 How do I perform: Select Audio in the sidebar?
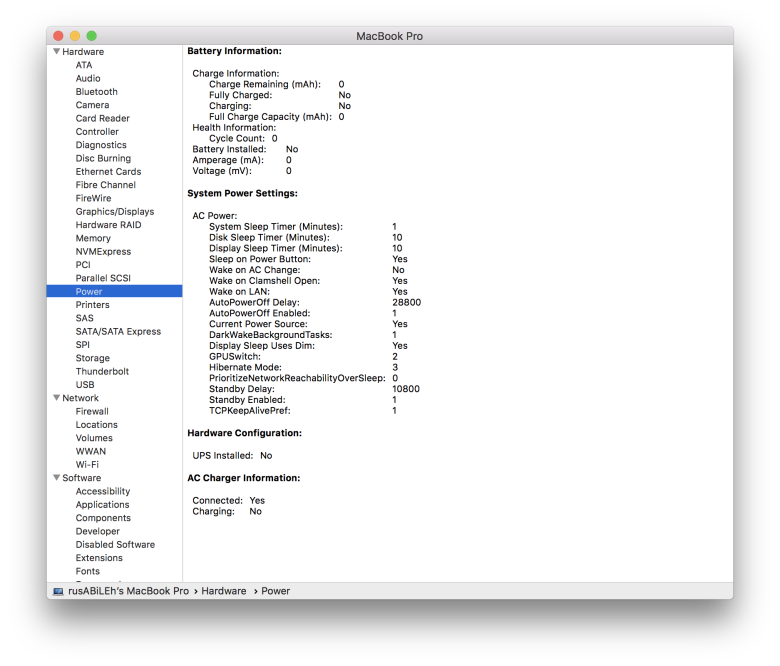88,78
